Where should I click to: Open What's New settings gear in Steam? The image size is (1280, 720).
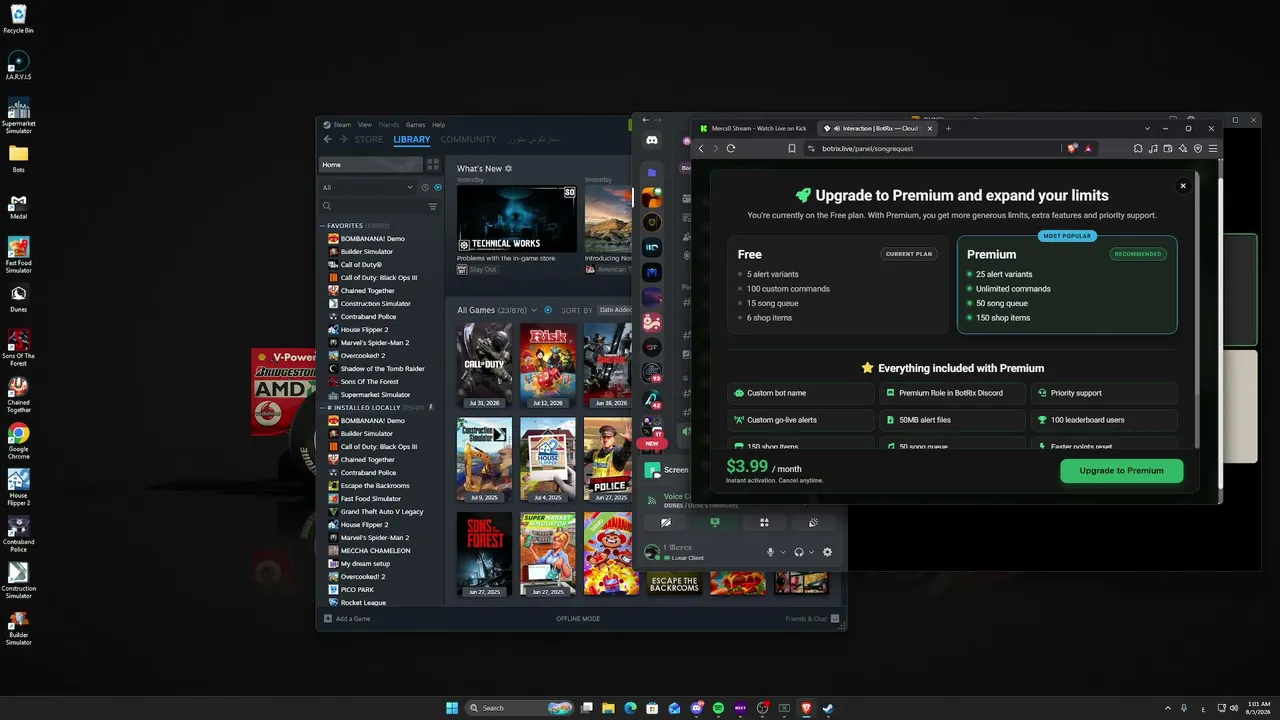coord(508,169)
